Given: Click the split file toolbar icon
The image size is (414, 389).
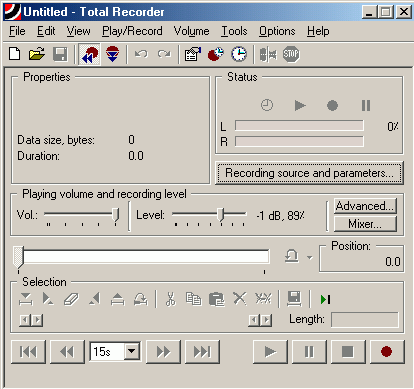Looking at the screenshot, I should (x=268, y=54).
